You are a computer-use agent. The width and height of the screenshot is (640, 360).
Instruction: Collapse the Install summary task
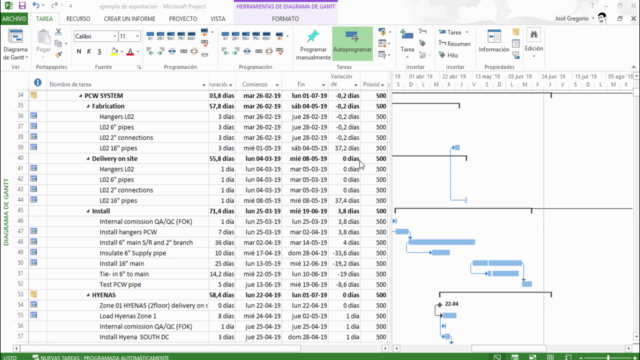(x=88, y=211)
